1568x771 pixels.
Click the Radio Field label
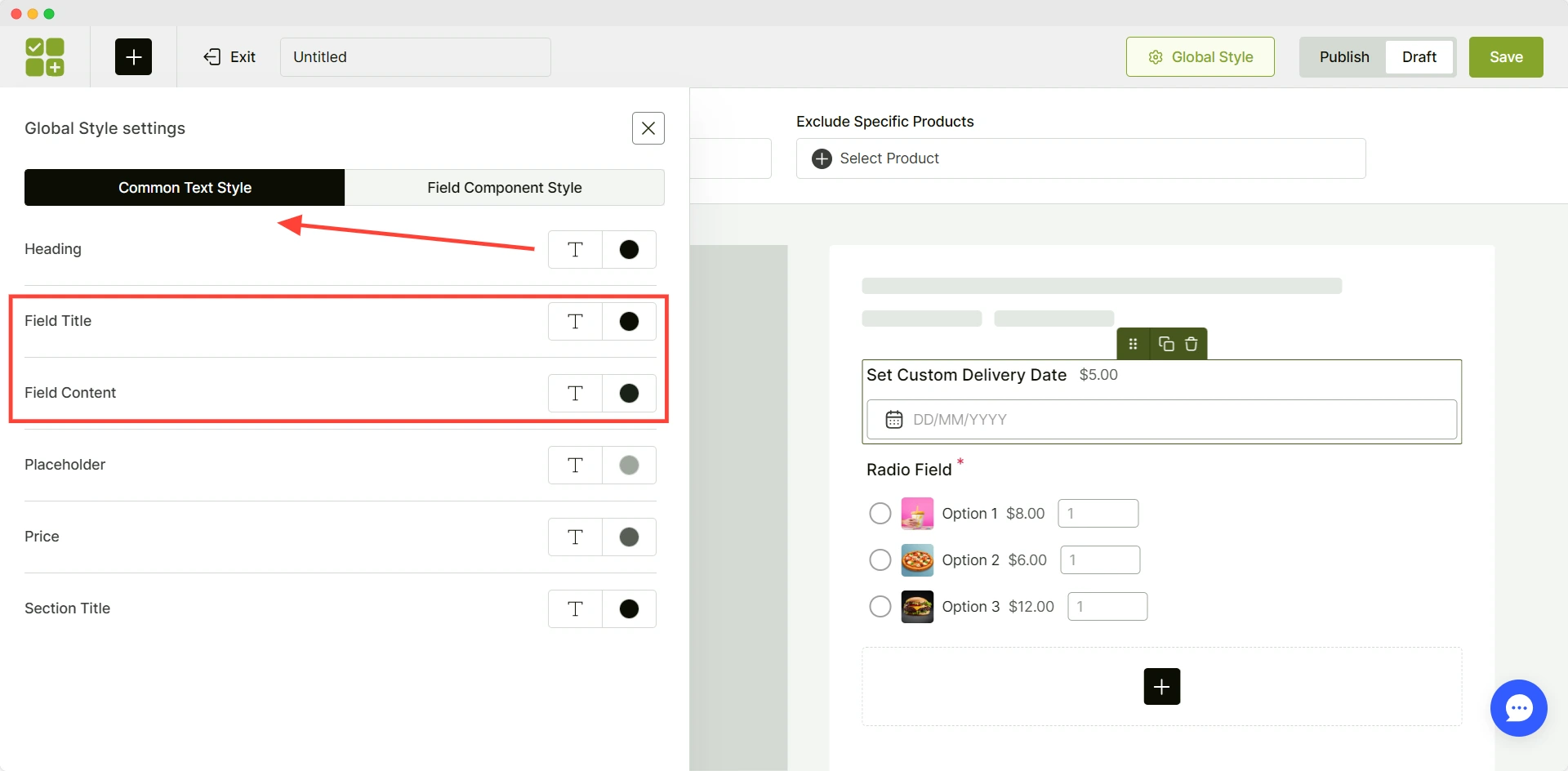point(909,470)
